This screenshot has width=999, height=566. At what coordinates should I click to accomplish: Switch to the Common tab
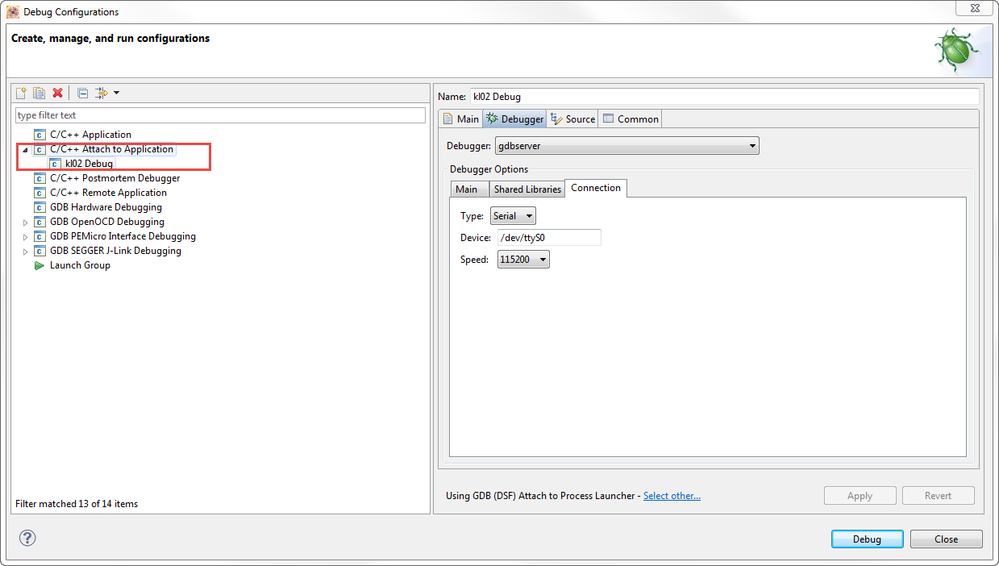click(631, 119)
